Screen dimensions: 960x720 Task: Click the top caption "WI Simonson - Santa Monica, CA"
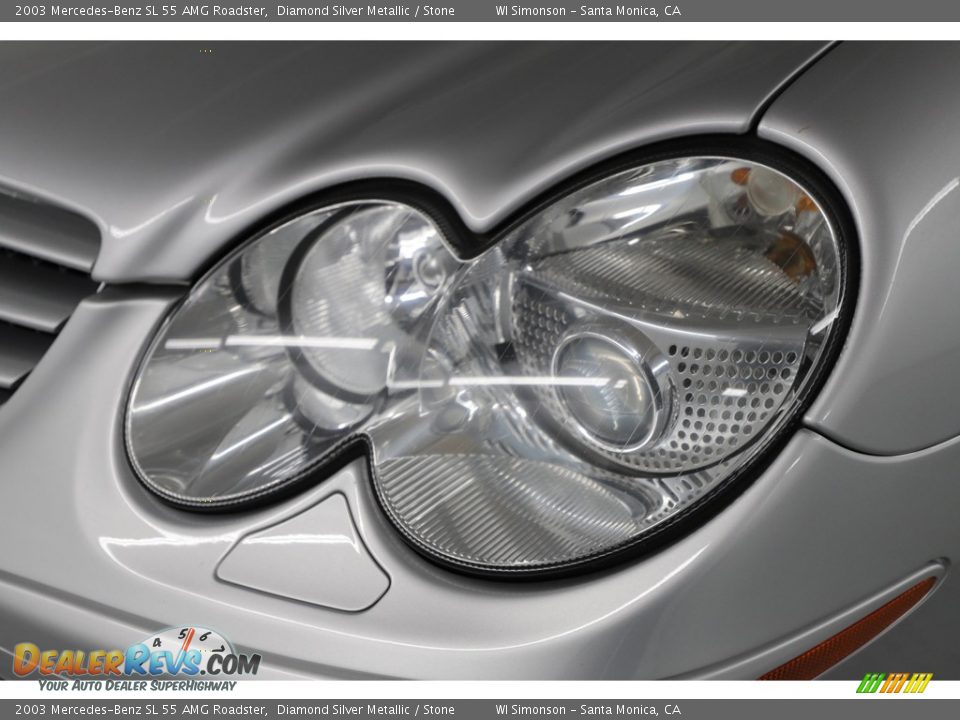[x=588, y=10]
